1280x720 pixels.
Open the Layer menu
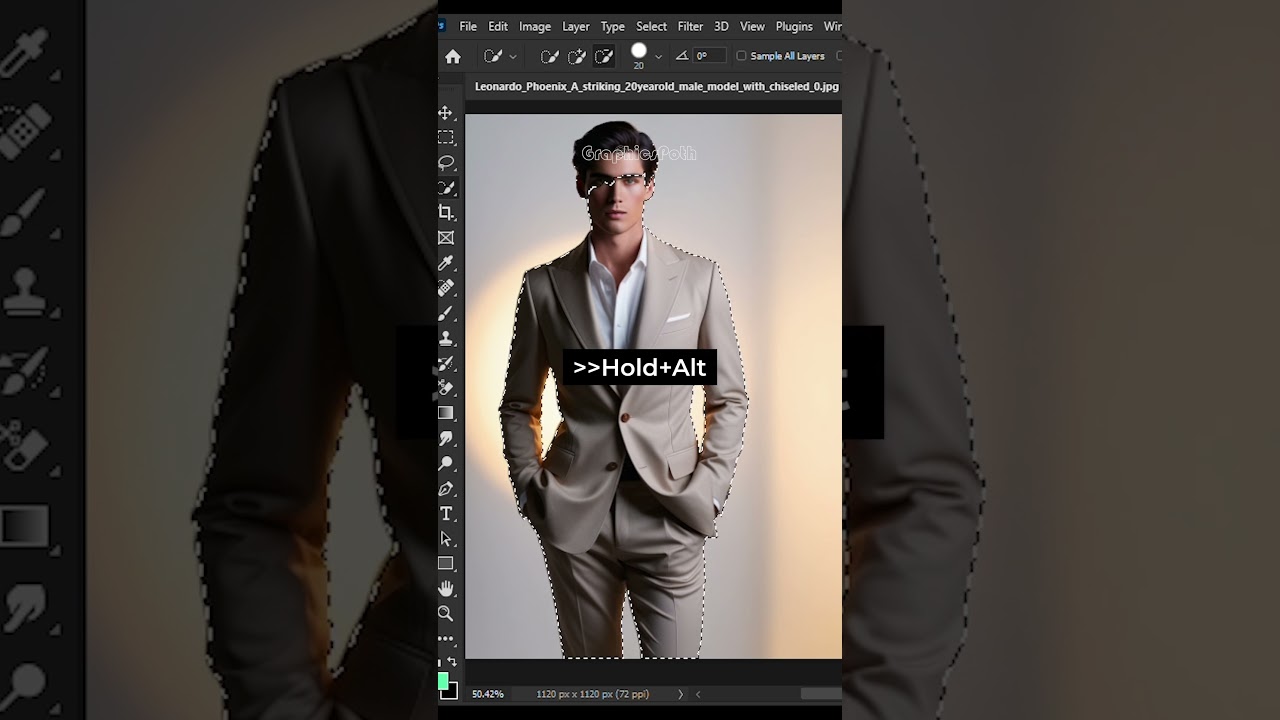point(576,27)
